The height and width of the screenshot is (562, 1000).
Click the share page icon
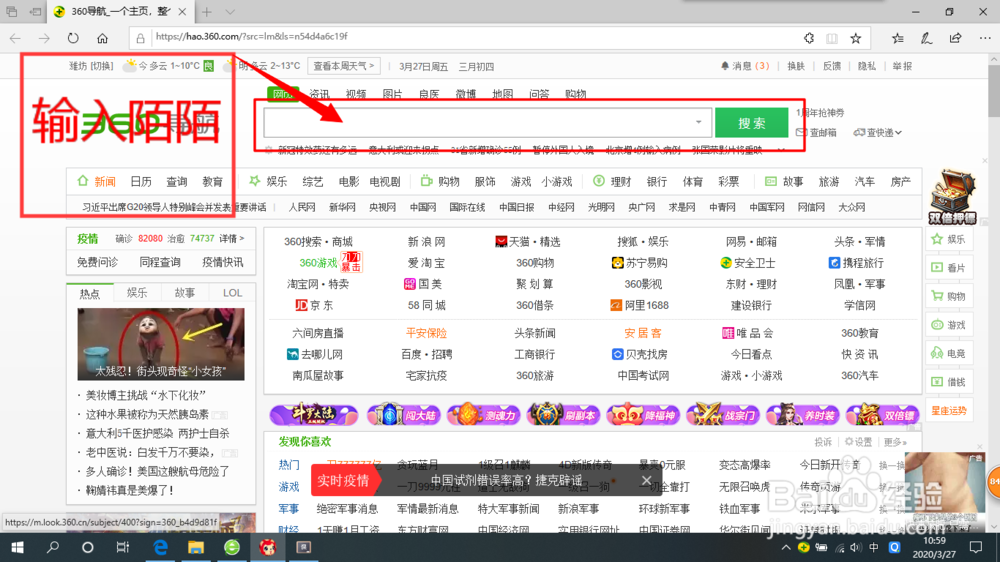click(955, 38)
